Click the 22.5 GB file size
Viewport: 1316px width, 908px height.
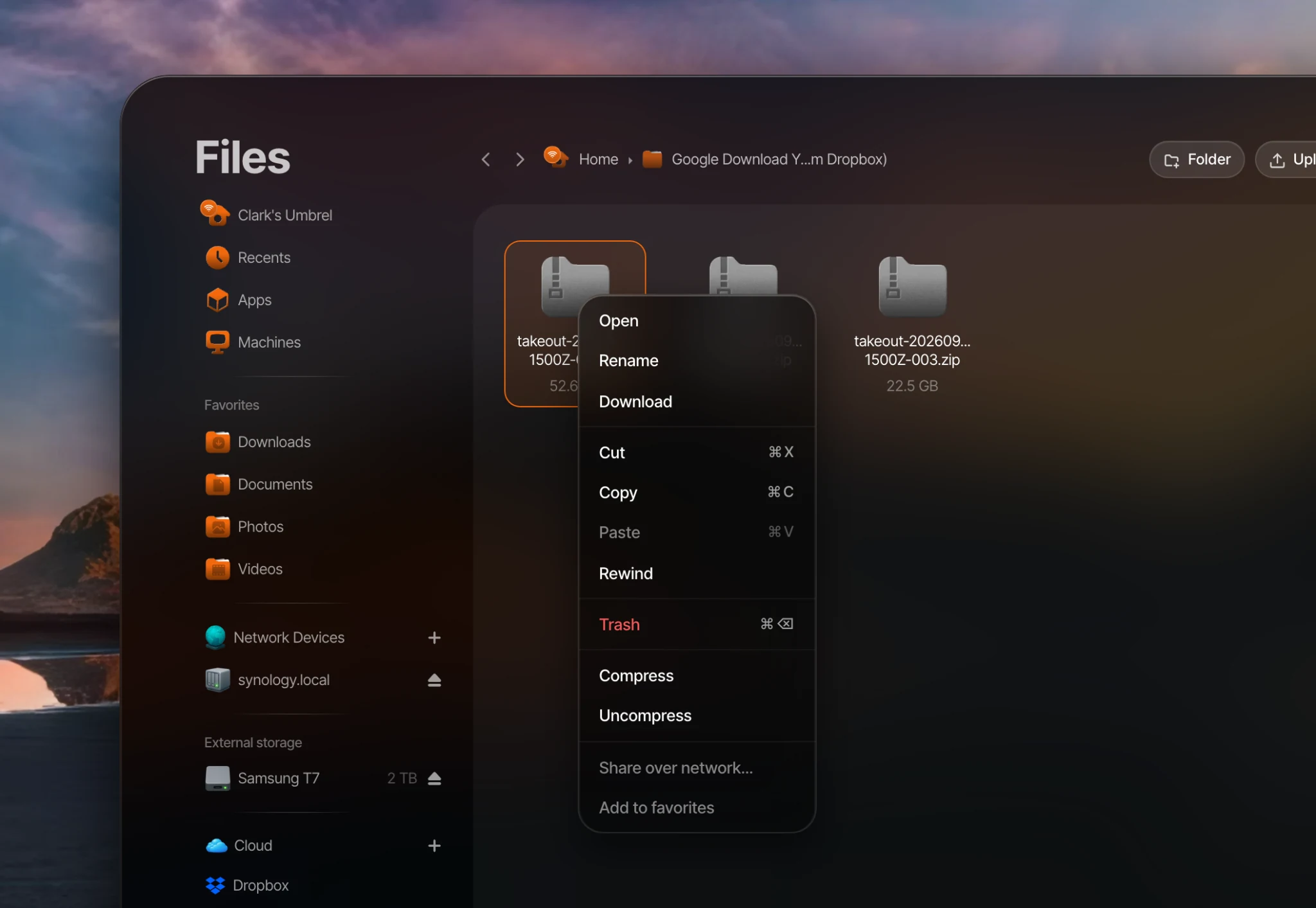[x=912, y=386]
